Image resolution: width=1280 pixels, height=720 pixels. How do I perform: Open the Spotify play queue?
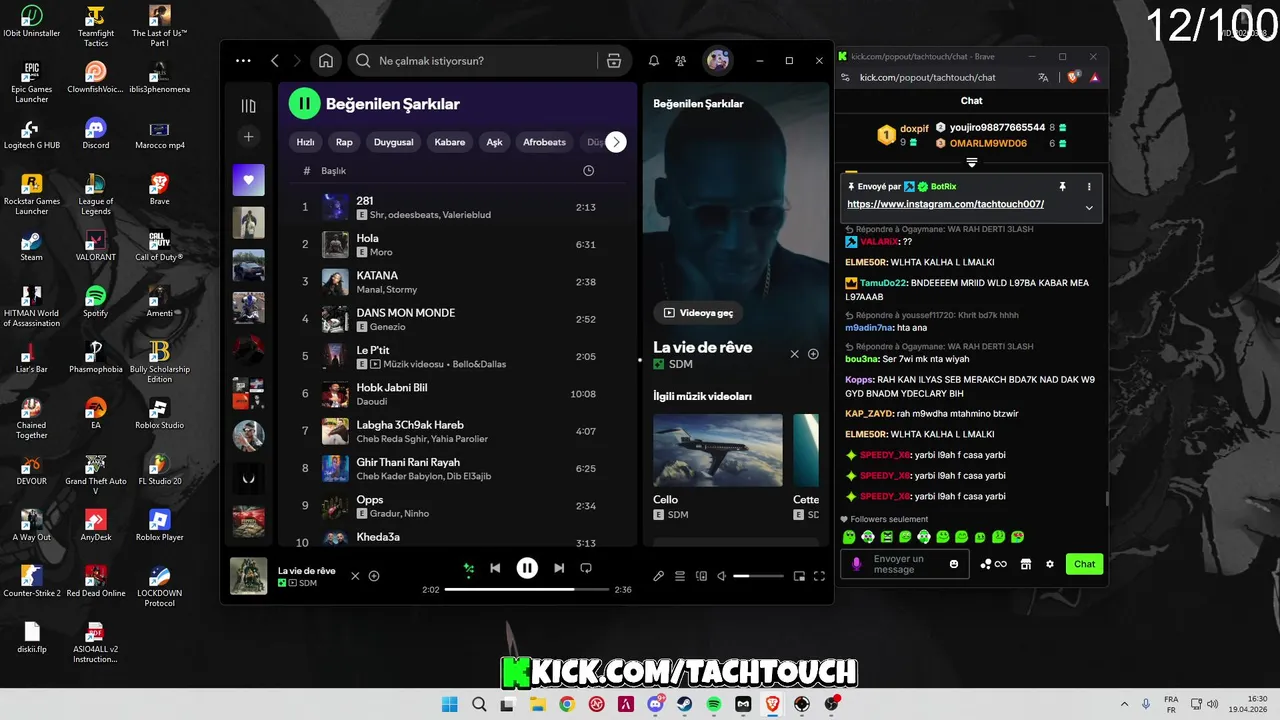coord(680,576)
